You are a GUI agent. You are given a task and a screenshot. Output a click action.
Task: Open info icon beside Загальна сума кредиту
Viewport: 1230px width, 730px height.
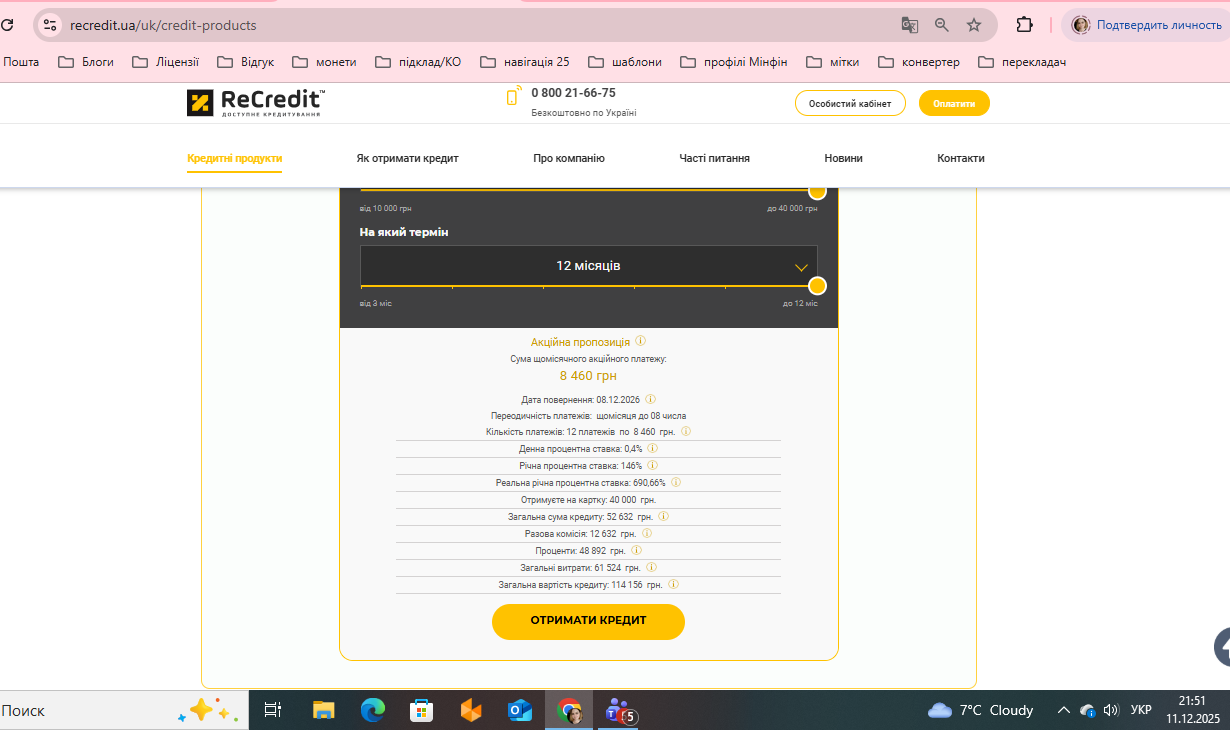663,516
